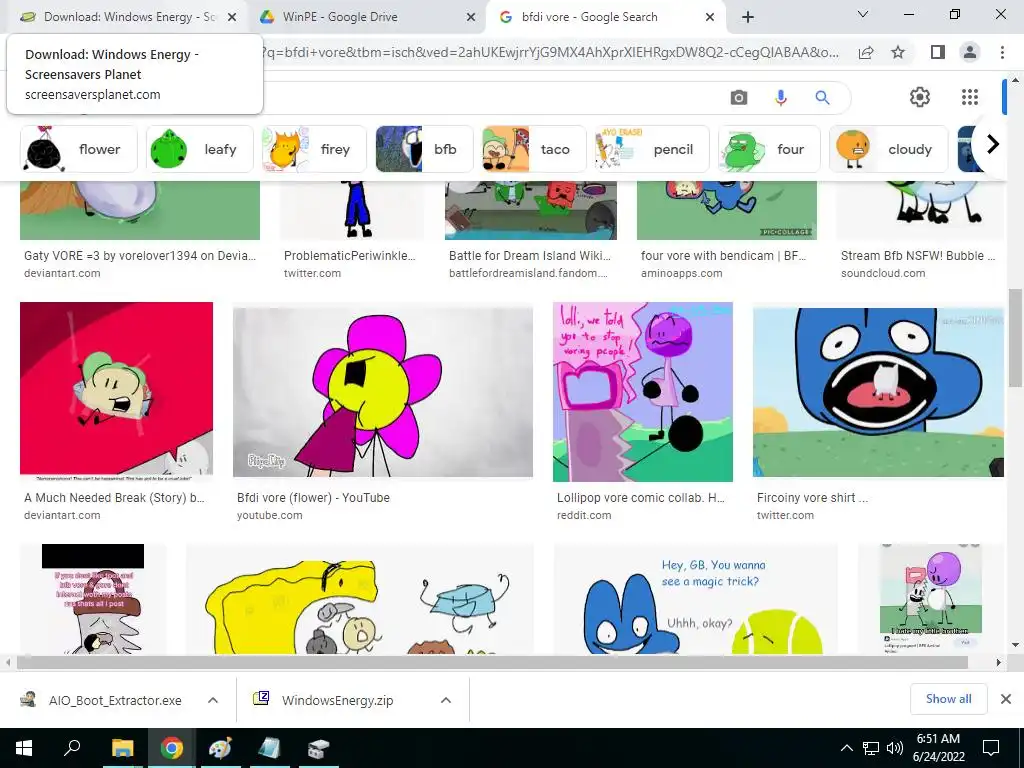
Task: Open the Paint app on taskbar
Action: (220, 748)
